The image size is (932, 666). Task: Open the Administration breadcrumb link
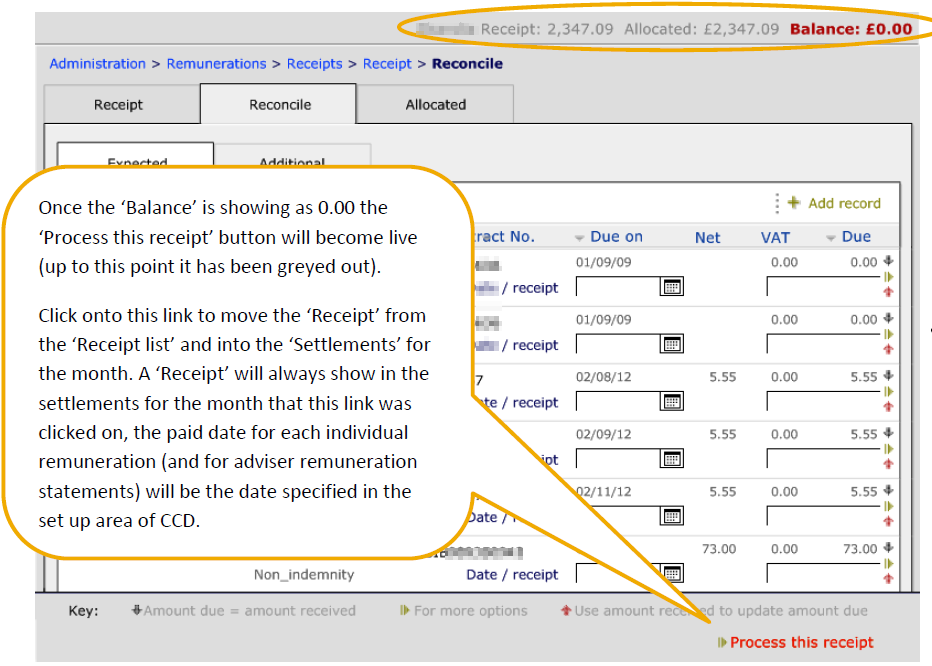[97, 64]
